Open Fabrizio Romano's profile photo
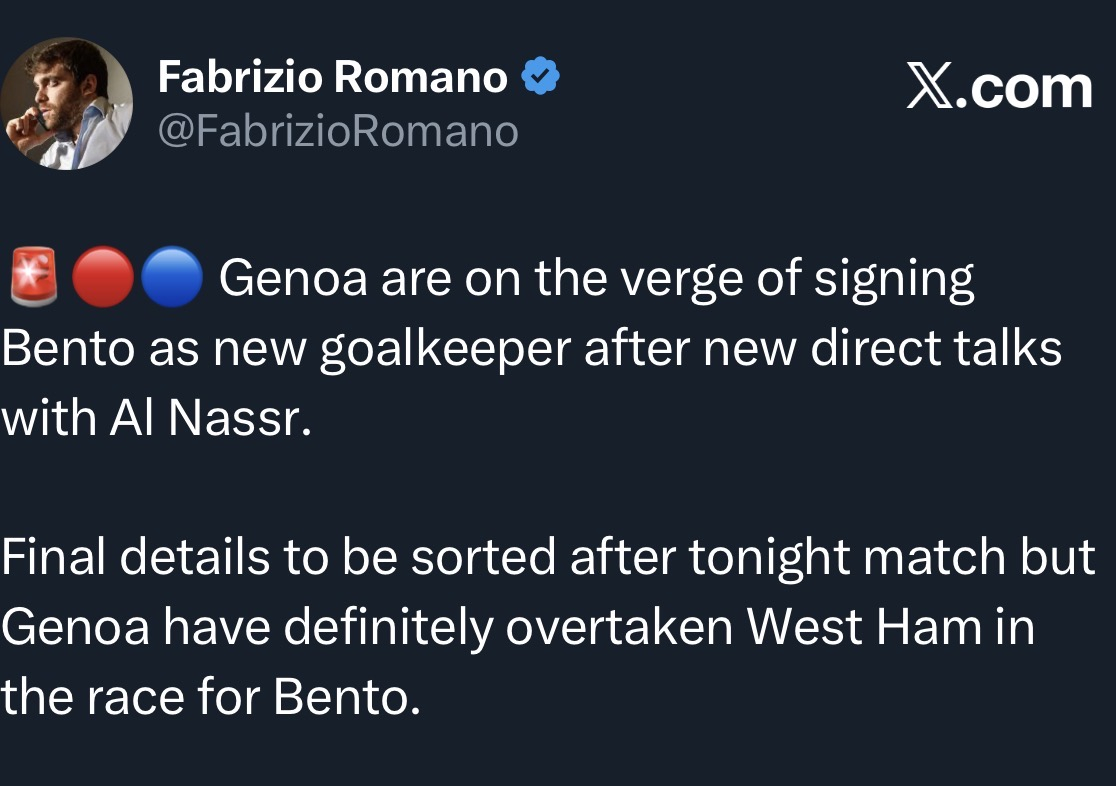1116x786 pixels. 67,105
